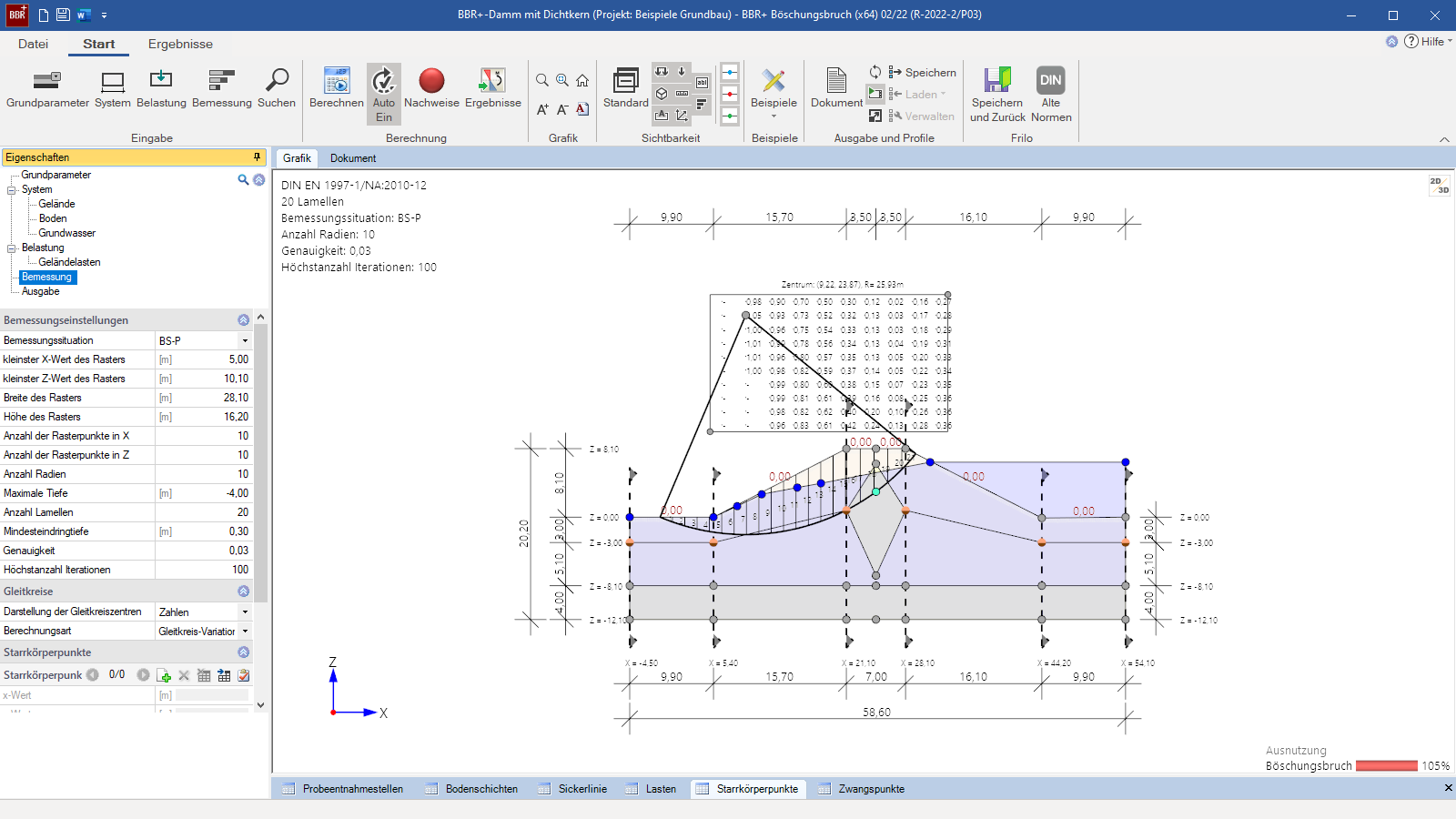Decrease graphic font size A-

click(x=562, y=109)
